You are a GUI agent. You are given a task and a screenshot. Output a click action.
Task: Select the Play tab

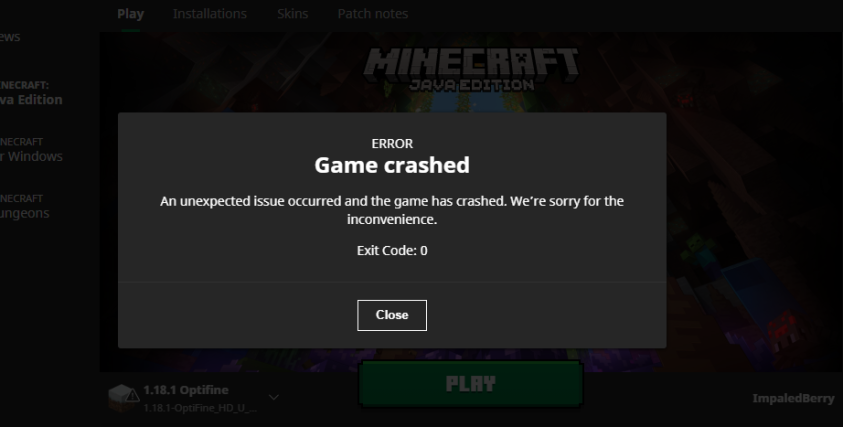[x=130, y=13]
